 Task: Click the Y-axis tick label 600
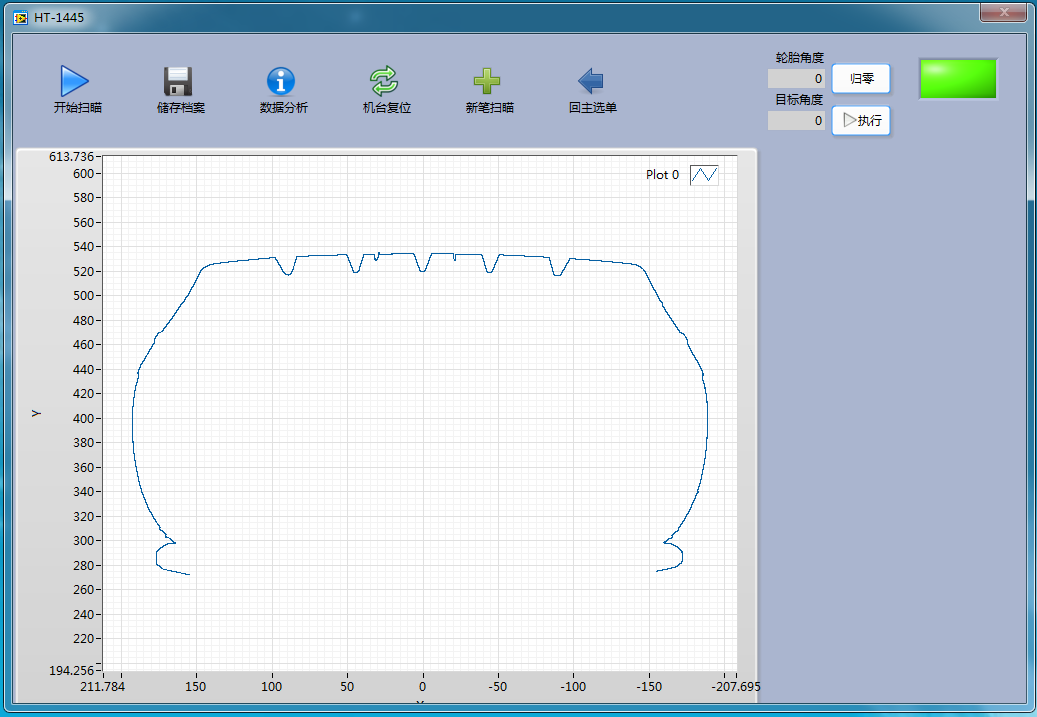pyautogui.click(x=83, y=173)
